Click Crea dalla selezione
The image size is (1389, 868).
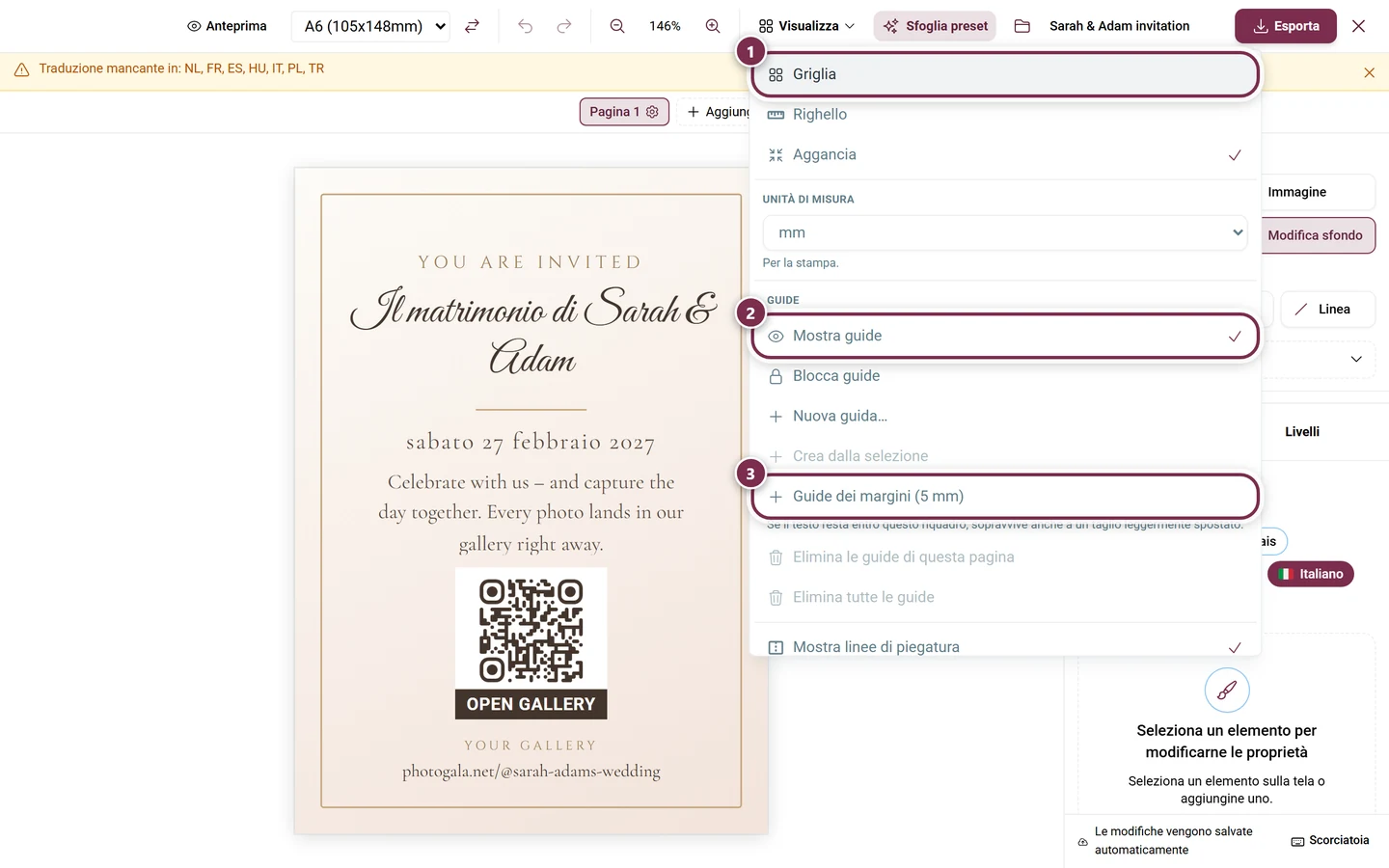[x=1005, y=456]
